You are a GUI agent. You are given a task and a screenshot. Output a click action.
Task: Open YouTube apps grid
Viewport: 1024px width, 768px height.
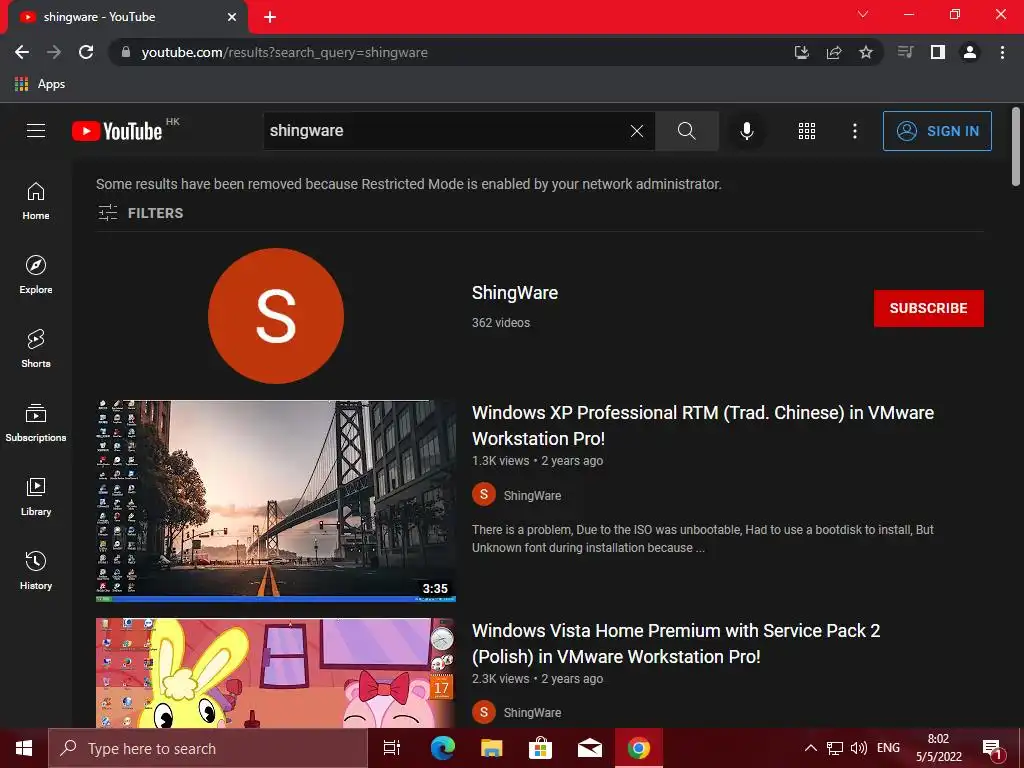[x=807, y=131]
